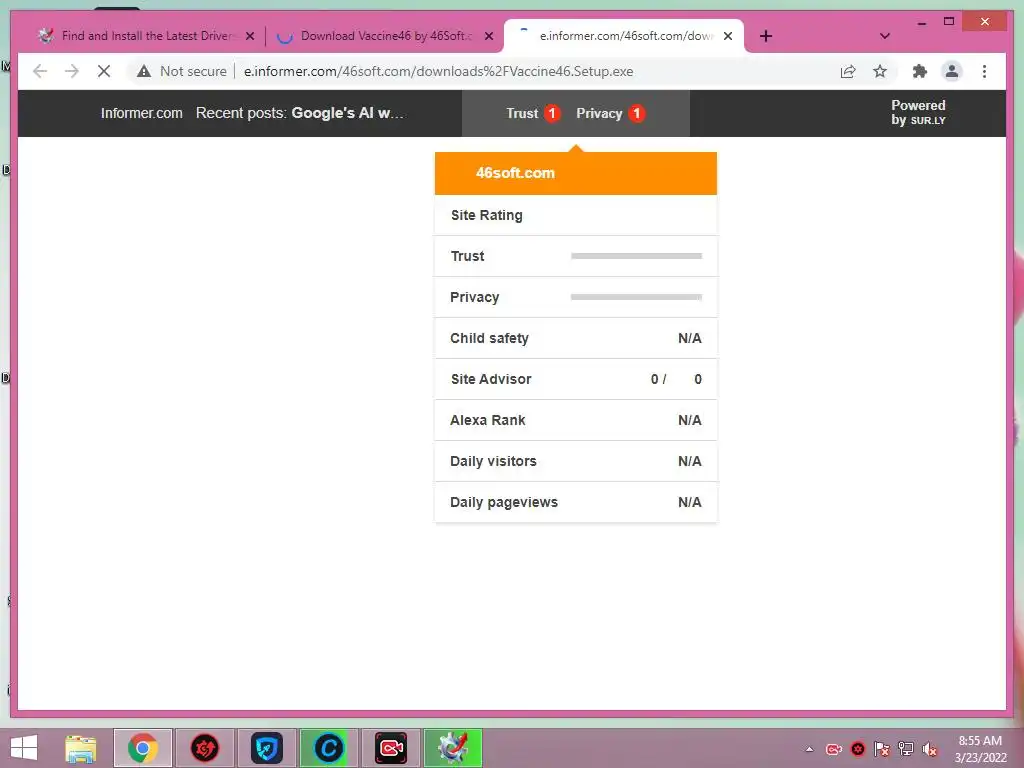
Task: Open the red gear app in taskbar
Action: (x=204, y=748)
